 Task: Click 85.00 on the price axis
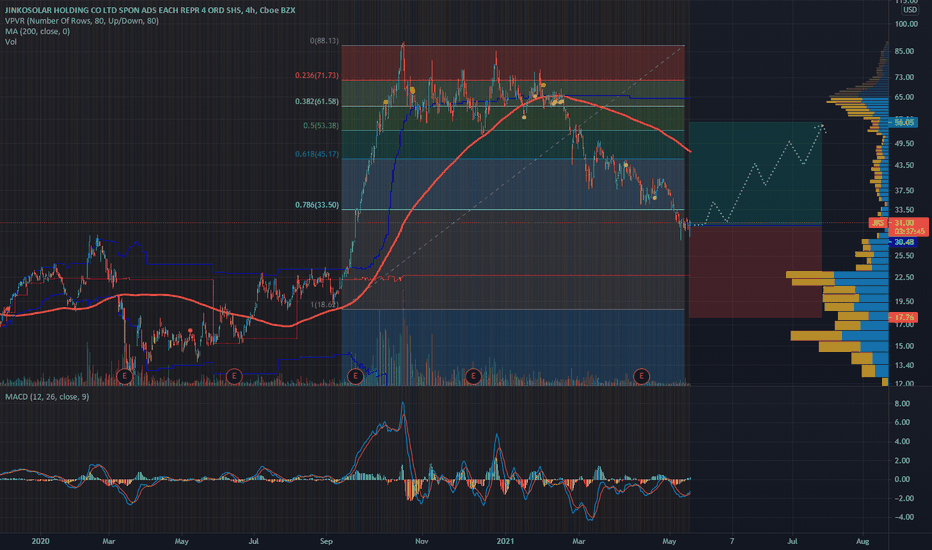click(x=904, y=52)
